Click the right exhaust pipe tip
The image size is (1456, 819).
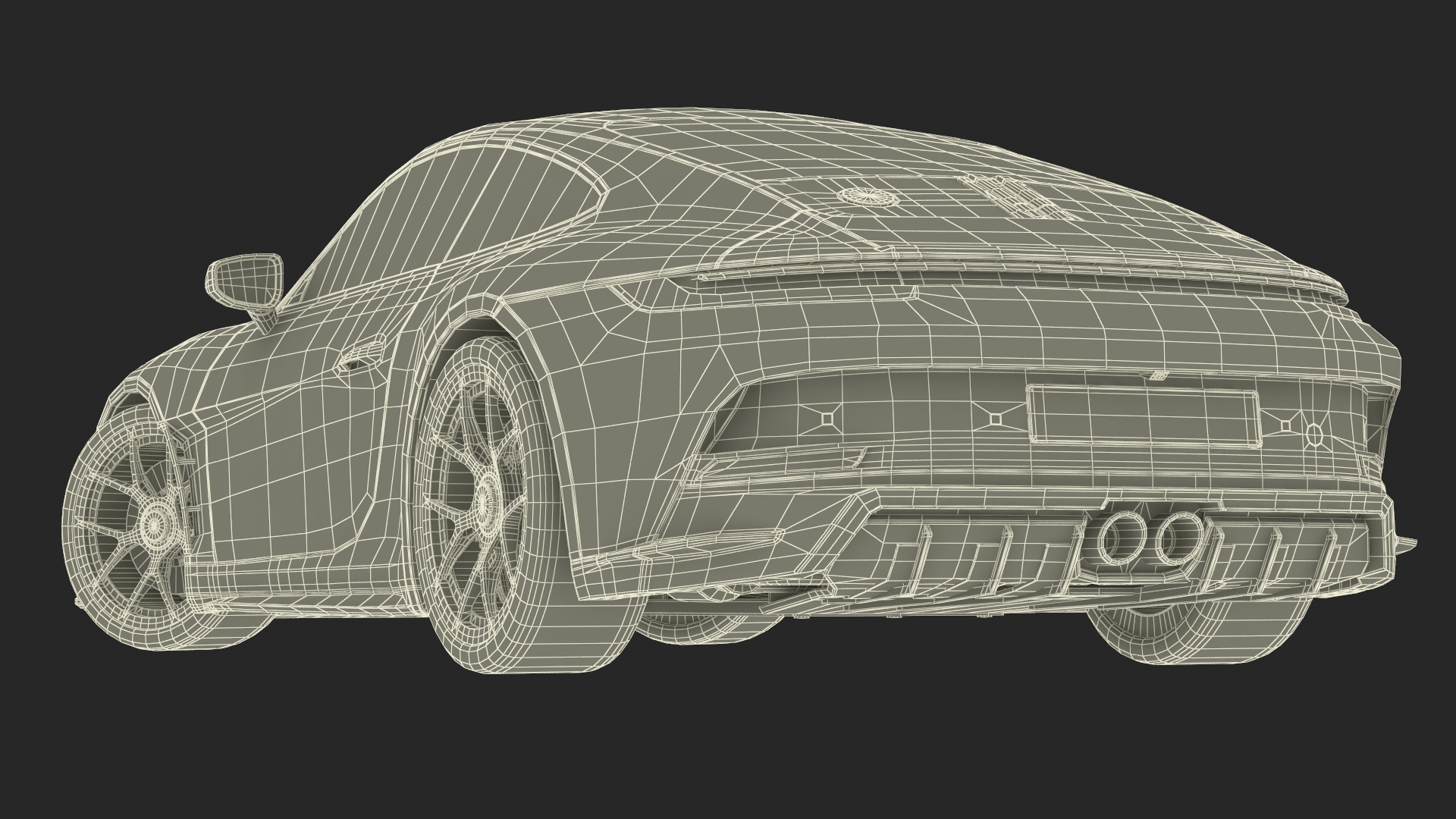[1178, 537]
